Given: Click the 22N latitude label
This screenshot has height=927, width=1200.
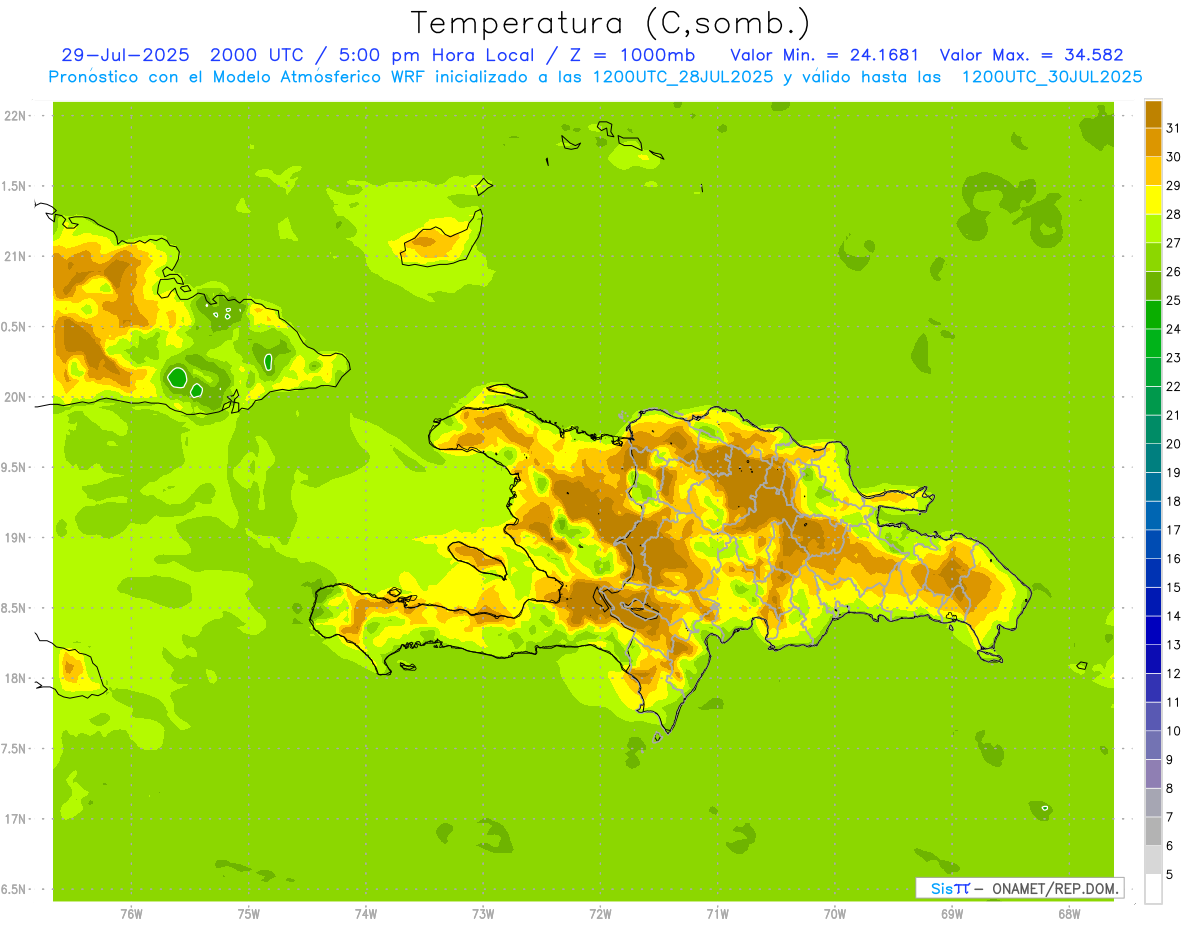Looking at the screenshot, I should coord(16,116).
